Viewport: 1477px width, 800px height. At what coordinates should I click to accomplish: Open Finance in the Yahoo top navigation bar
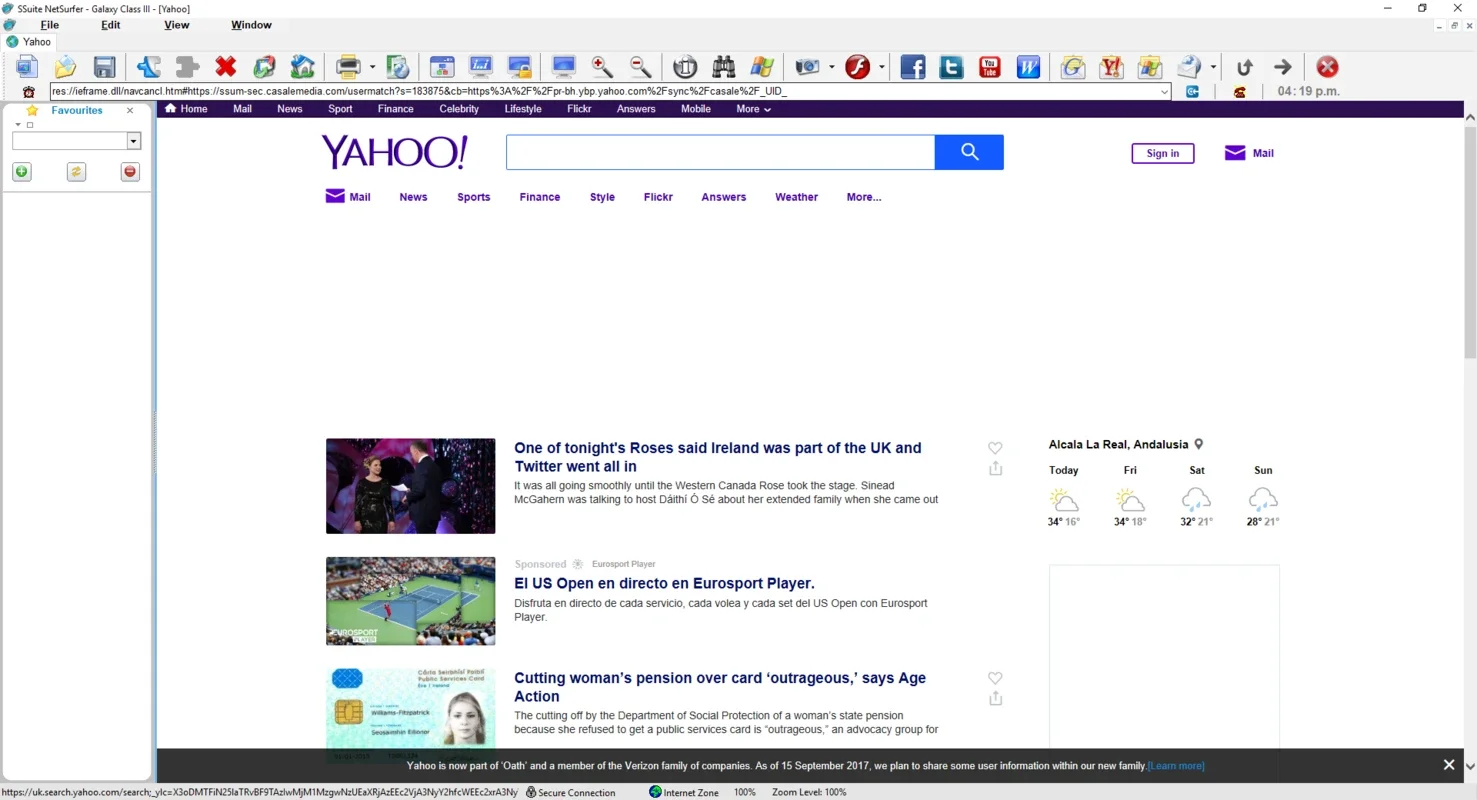[395, 109]
